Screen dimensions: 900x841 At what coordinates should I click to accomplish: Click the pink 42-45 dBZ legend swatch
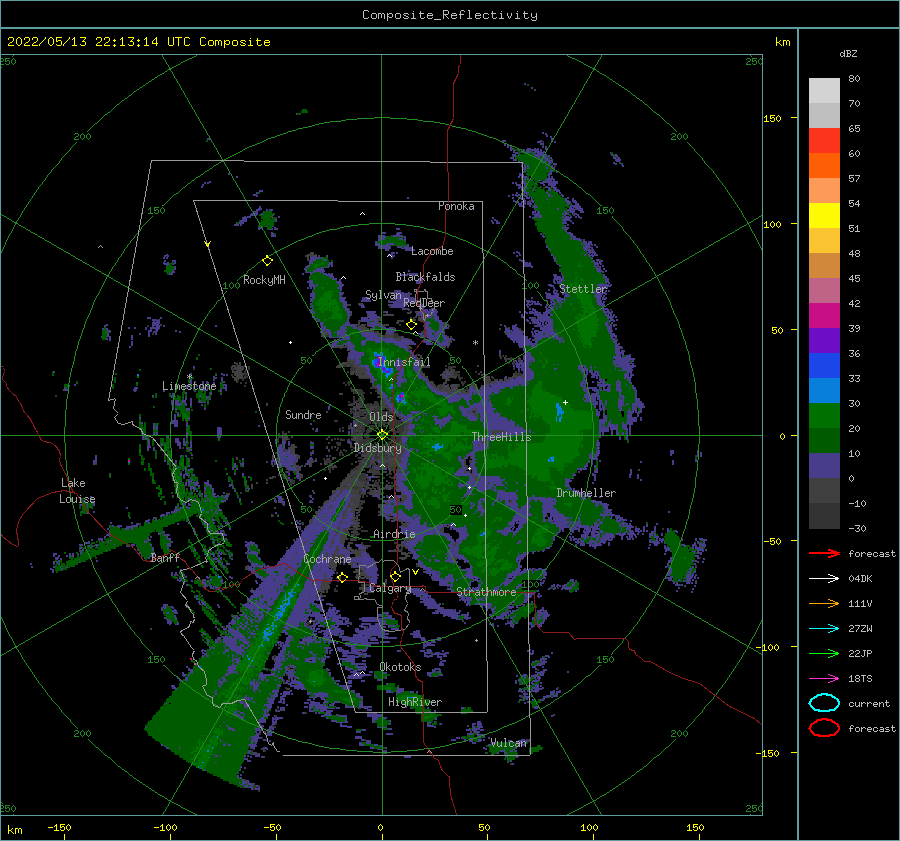click(824, 290)
